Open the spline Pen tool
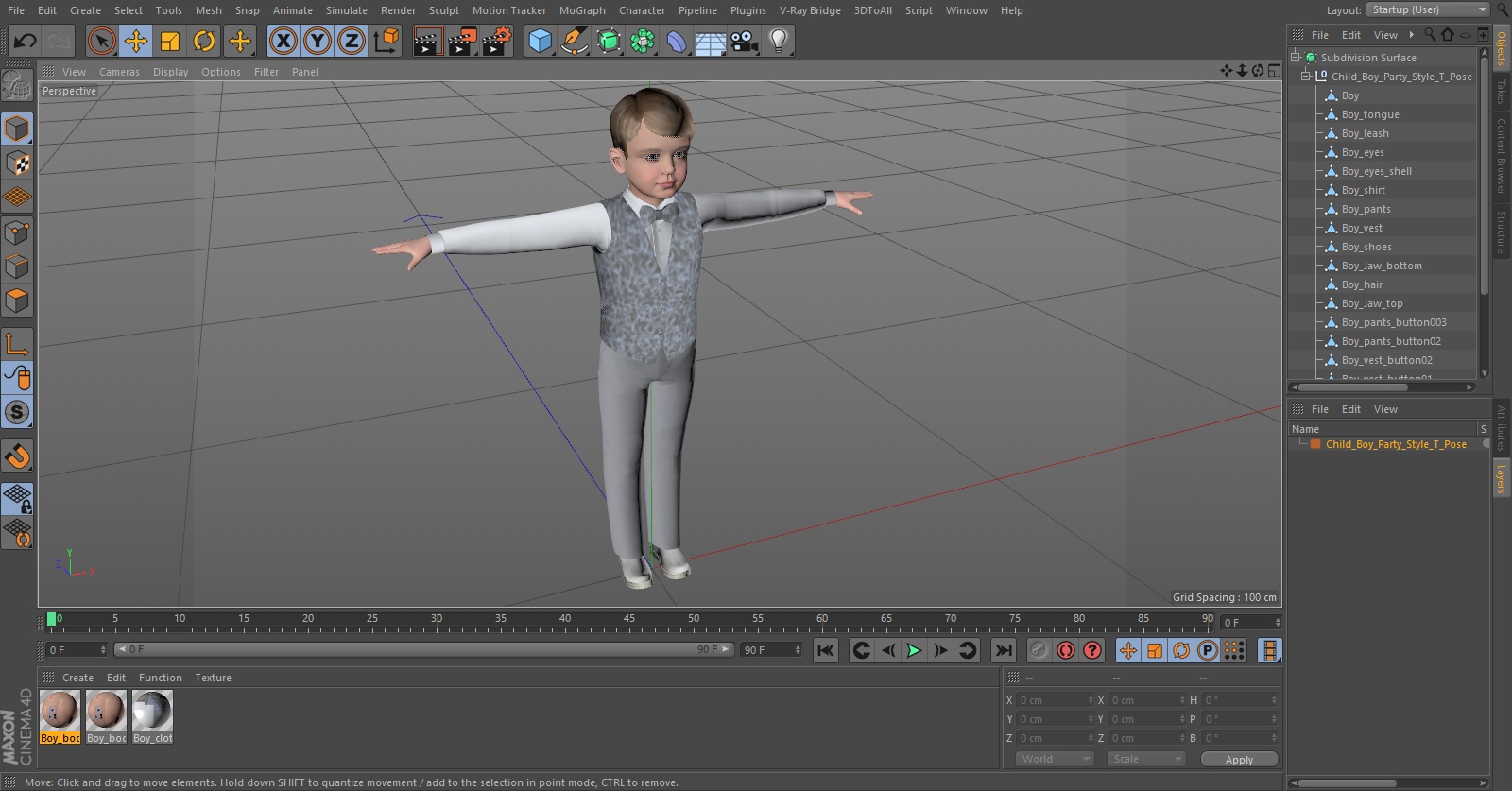The image size is (1512, 791). coord(574,41)
